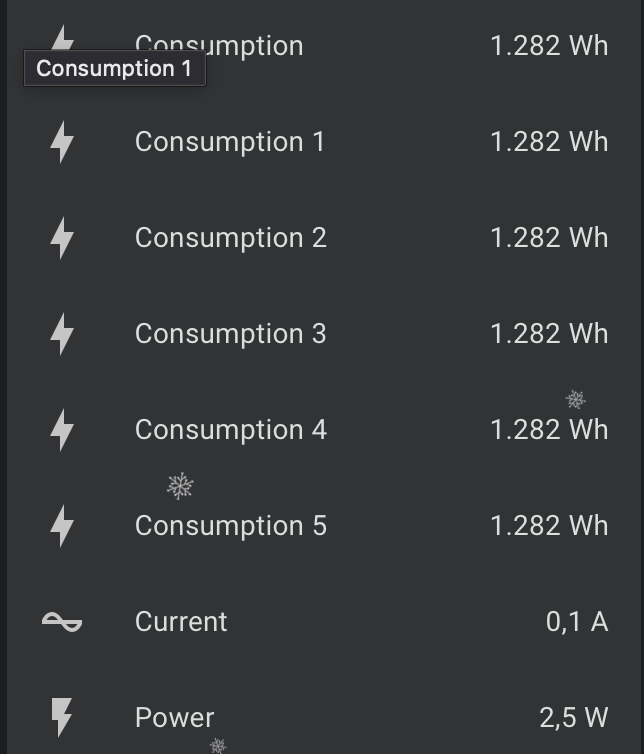This screenshot has width=644, height=754.
Task: Open the Consumption 1 entity row
Action: [x=230, y=142]
